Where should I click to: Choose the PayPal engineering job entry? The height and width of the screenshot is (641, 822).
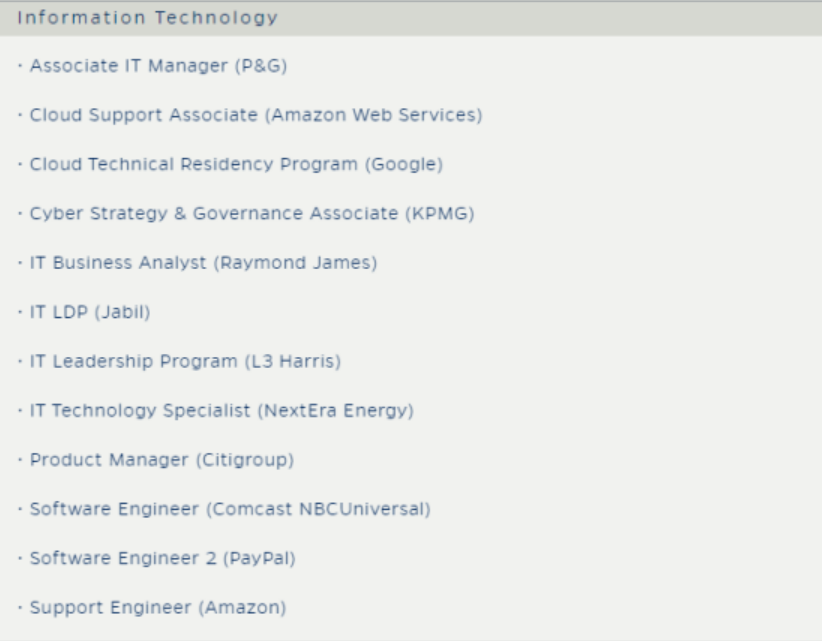(163, 558)
